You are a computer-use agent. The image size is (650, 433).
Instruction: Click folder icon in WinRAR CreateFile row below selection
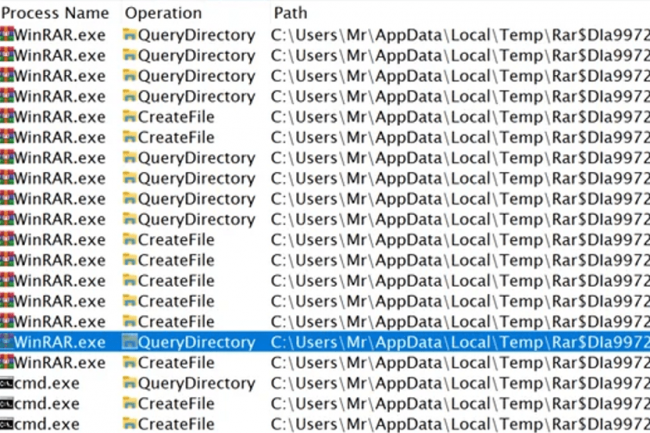[130, 362]
